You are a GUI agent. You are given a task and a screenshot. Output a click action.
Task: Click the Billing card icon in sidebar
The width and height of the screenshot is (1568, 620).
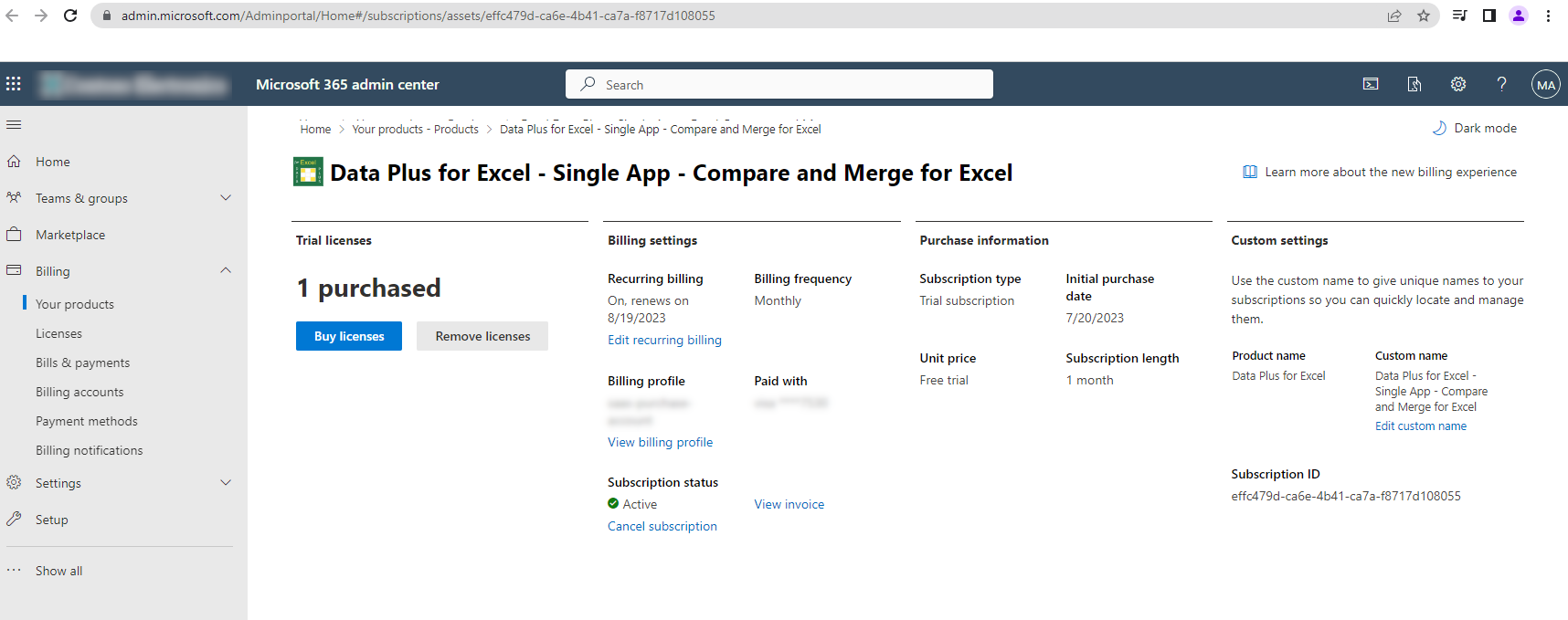tap(14, 271)
